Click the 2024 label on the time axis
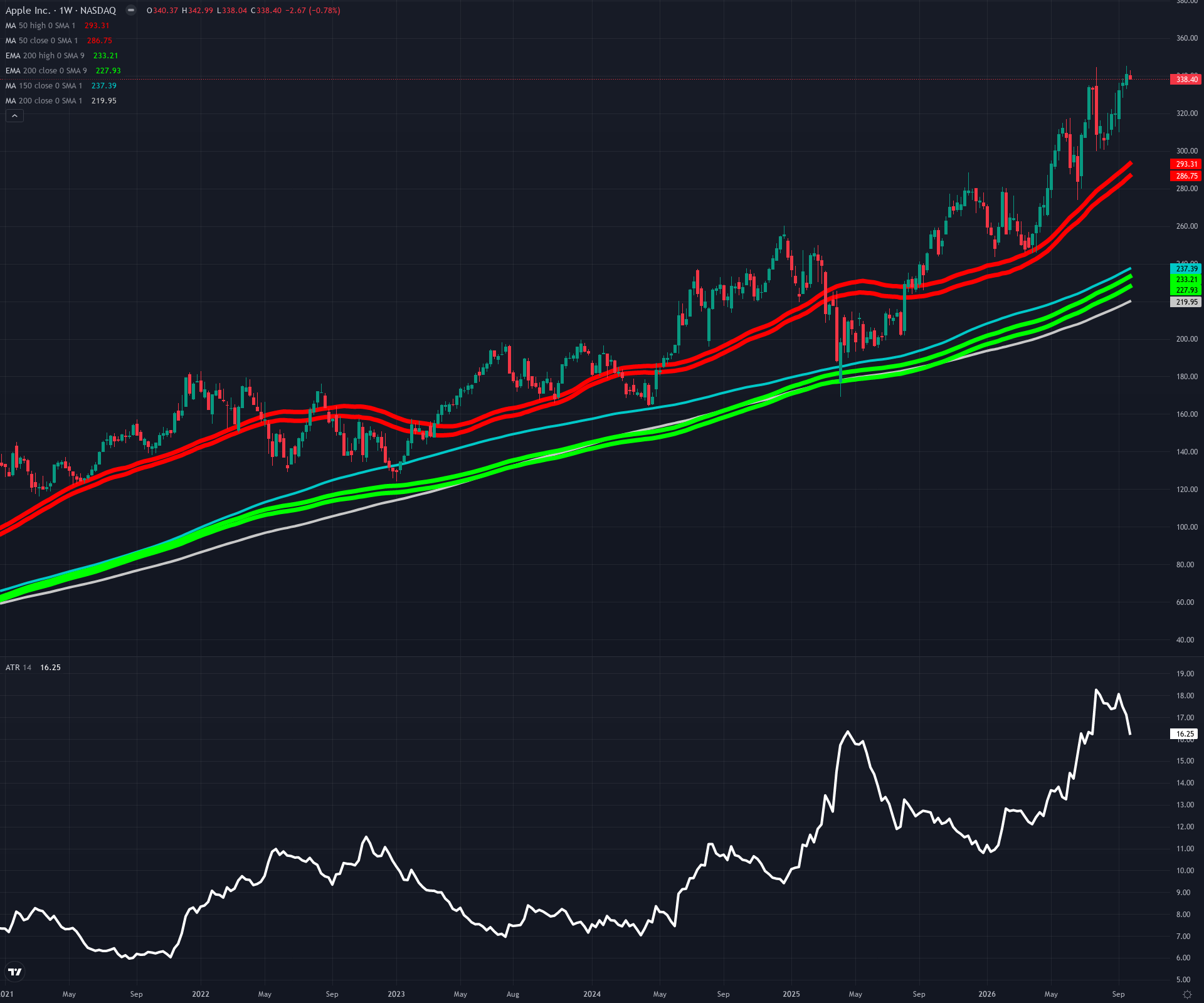Viewport: 1204px width, 1003px height. 592,994
